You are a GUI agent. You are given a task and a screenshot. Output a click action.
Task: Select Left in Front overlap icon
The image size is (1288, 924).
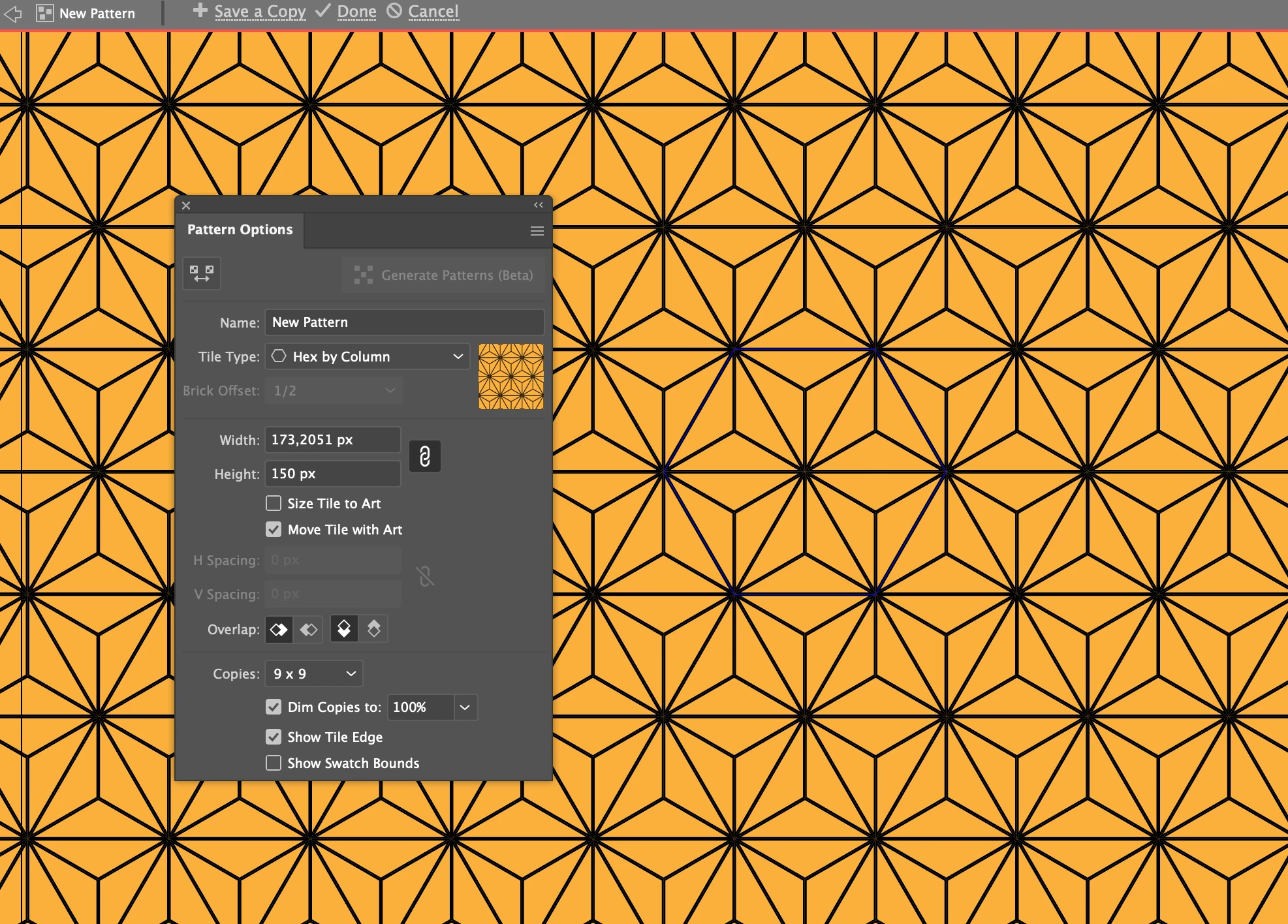pos(279,629)
